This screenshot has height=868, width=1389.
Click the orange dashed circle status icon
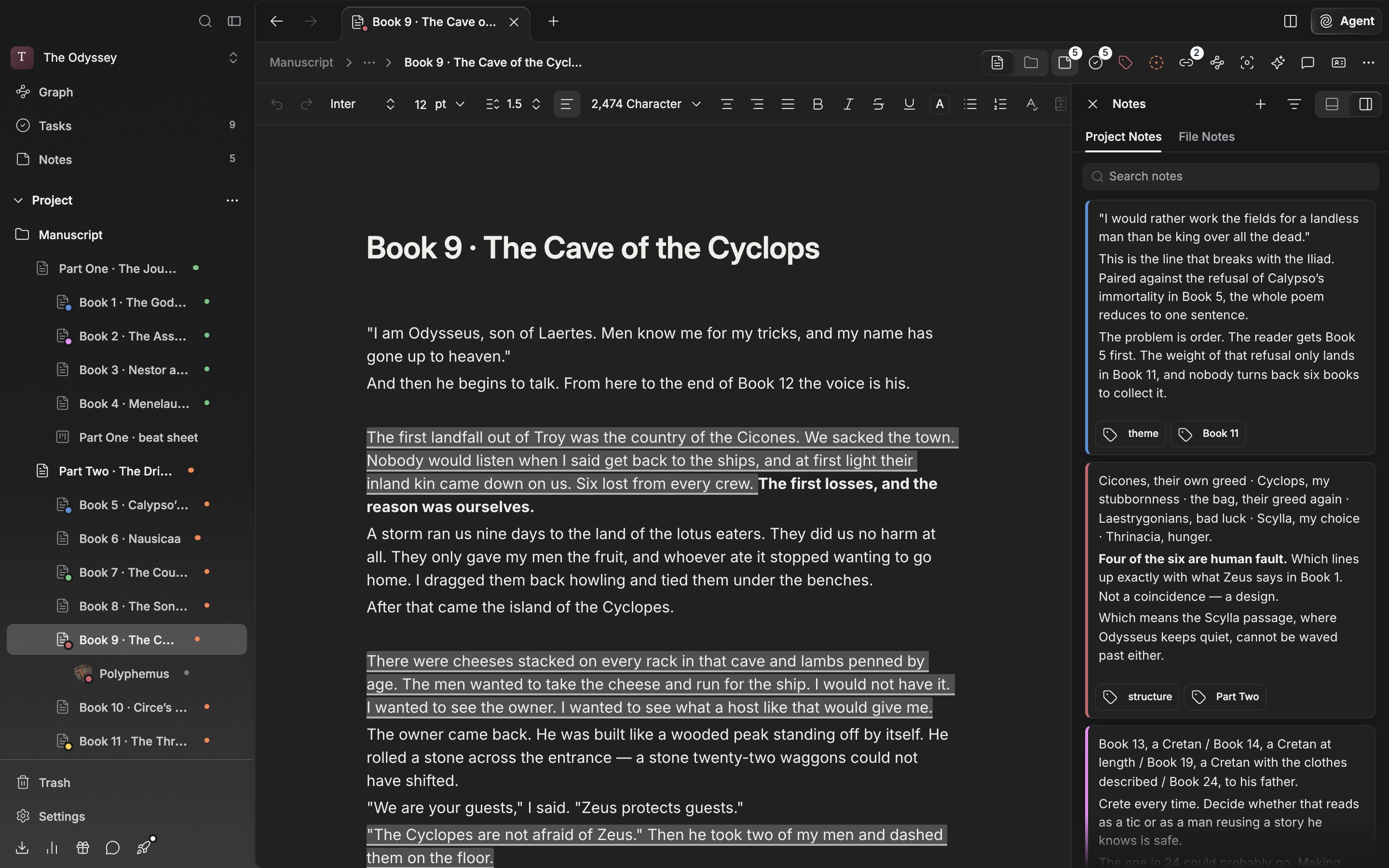pos(1156,63)
